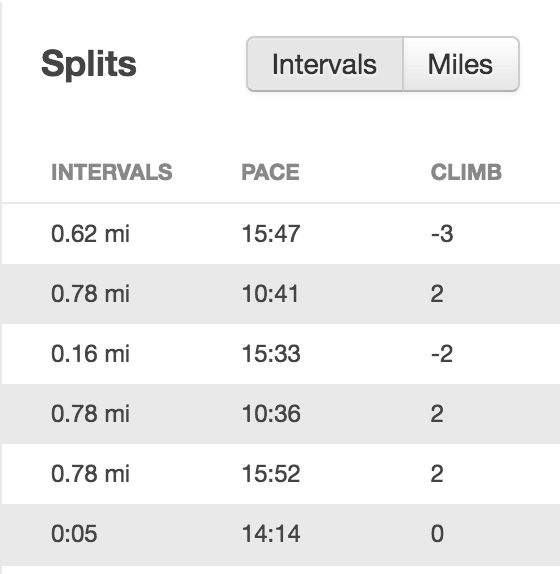Image resolution: width=560 pixels, height=574 pixels.
Task: Select the 0.62 mi interval row
Action: click(x=281, y=234)
